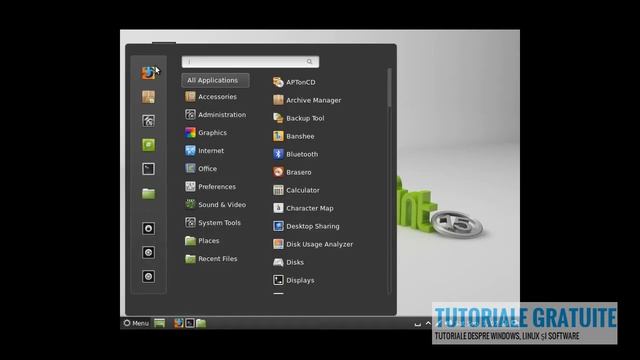Select the All Applications category
This screenshot has height=360, width=640.
[x=216, y=80]
